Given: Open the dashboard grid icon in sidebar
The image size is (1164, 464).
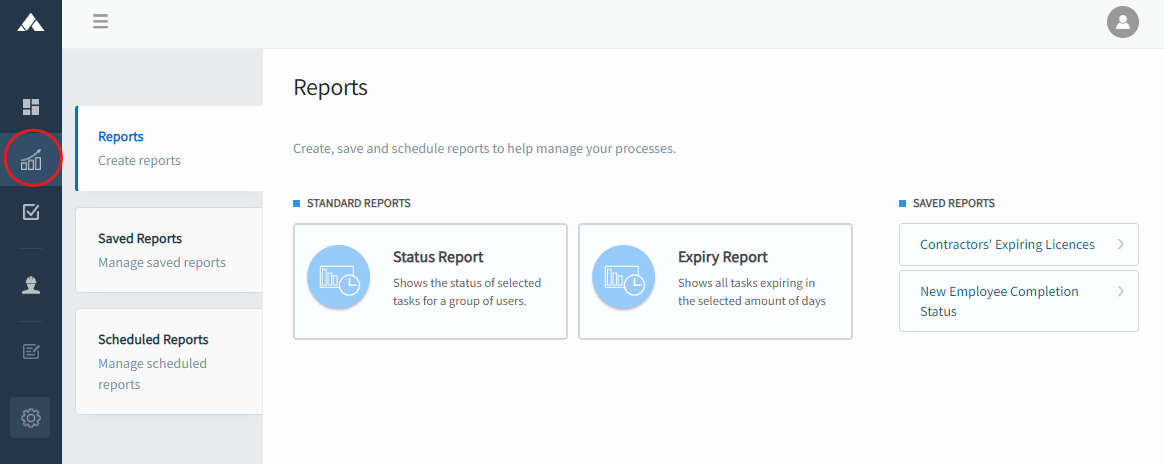Looking at the screenshot, I should (30, 107).
